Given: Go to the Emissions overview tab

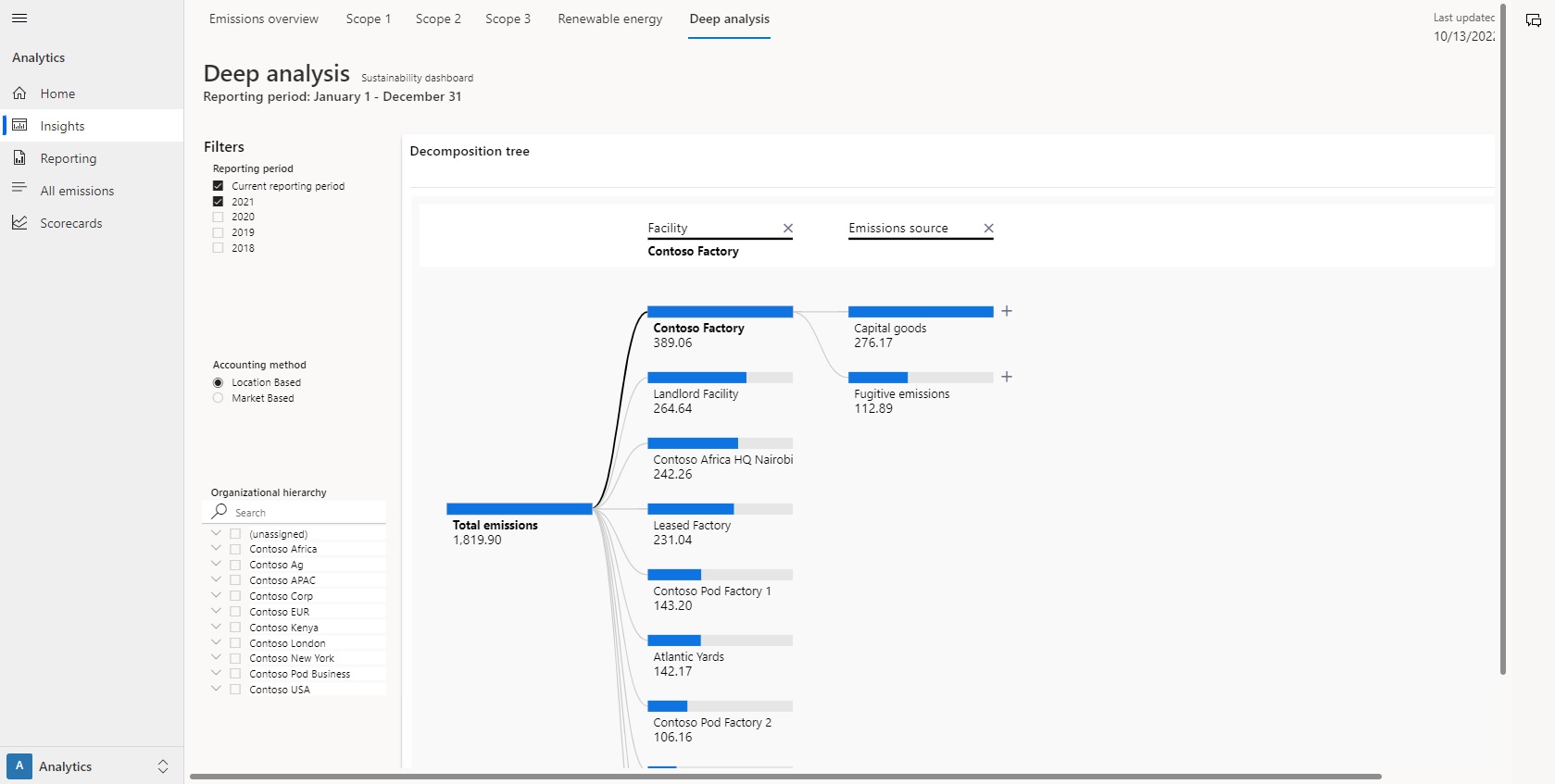Looking at the screenshot, I should pyautogui.click(x=263, y=19).
